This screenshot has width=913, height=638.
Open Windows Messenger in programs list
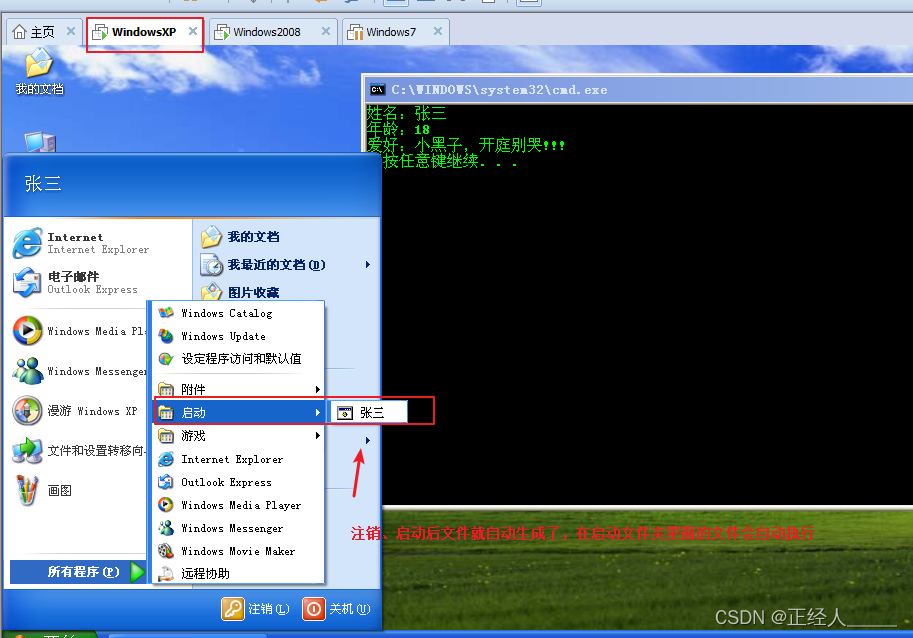pyautogui.click(x=238, y=528)
